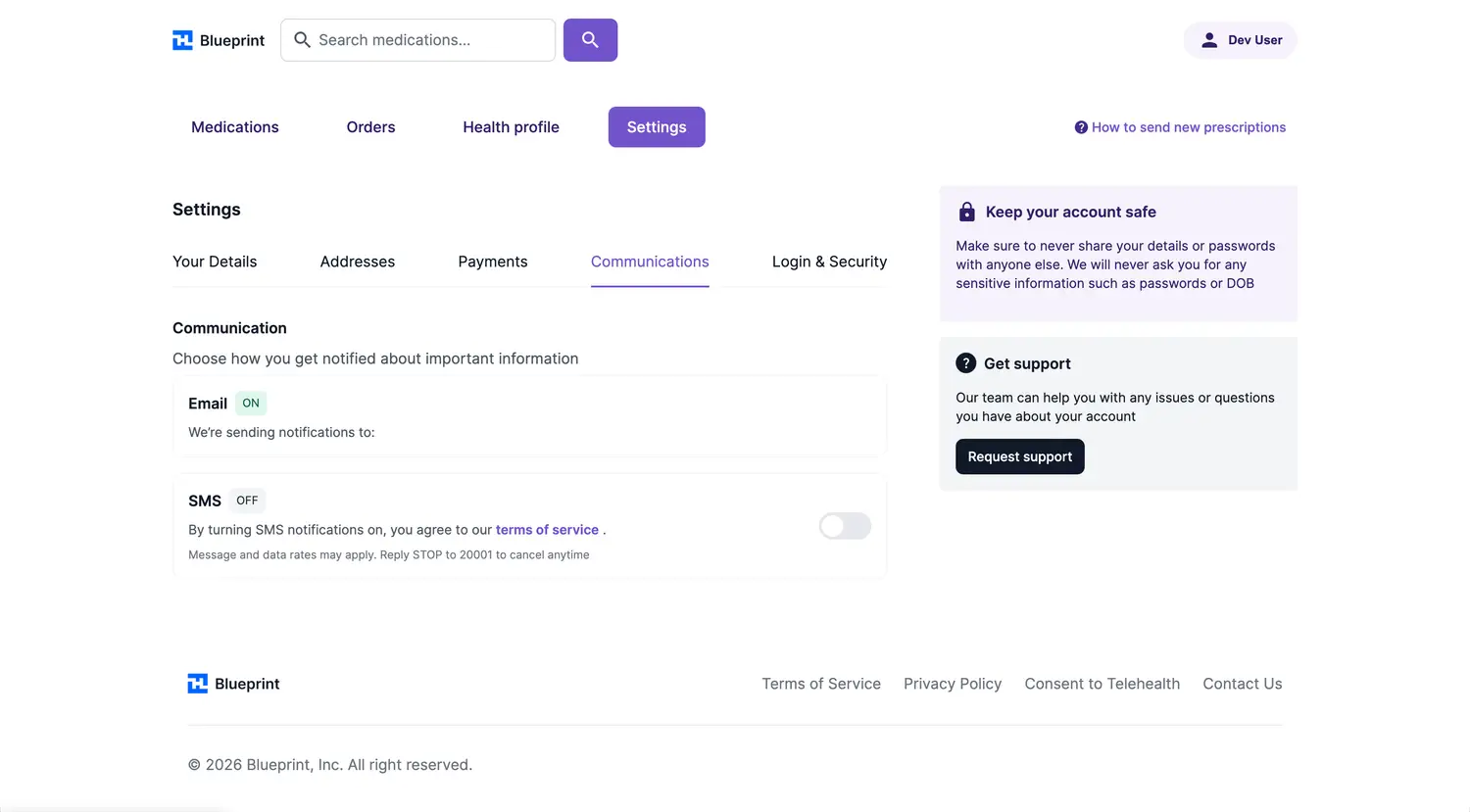Click into the Search medications field
The width and height of the screenshot is (1470, 812).
pos(431,40)
